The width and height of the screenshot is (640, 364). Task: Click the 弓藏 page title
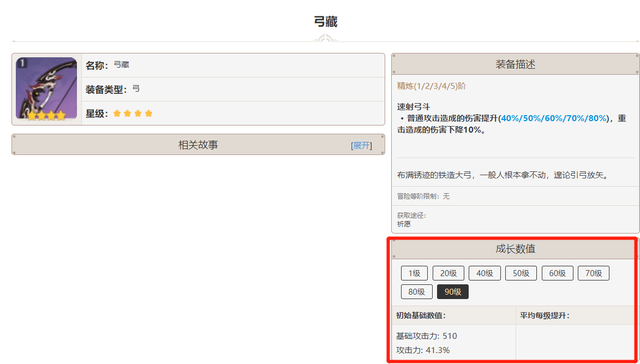click(x=325, y=22)
